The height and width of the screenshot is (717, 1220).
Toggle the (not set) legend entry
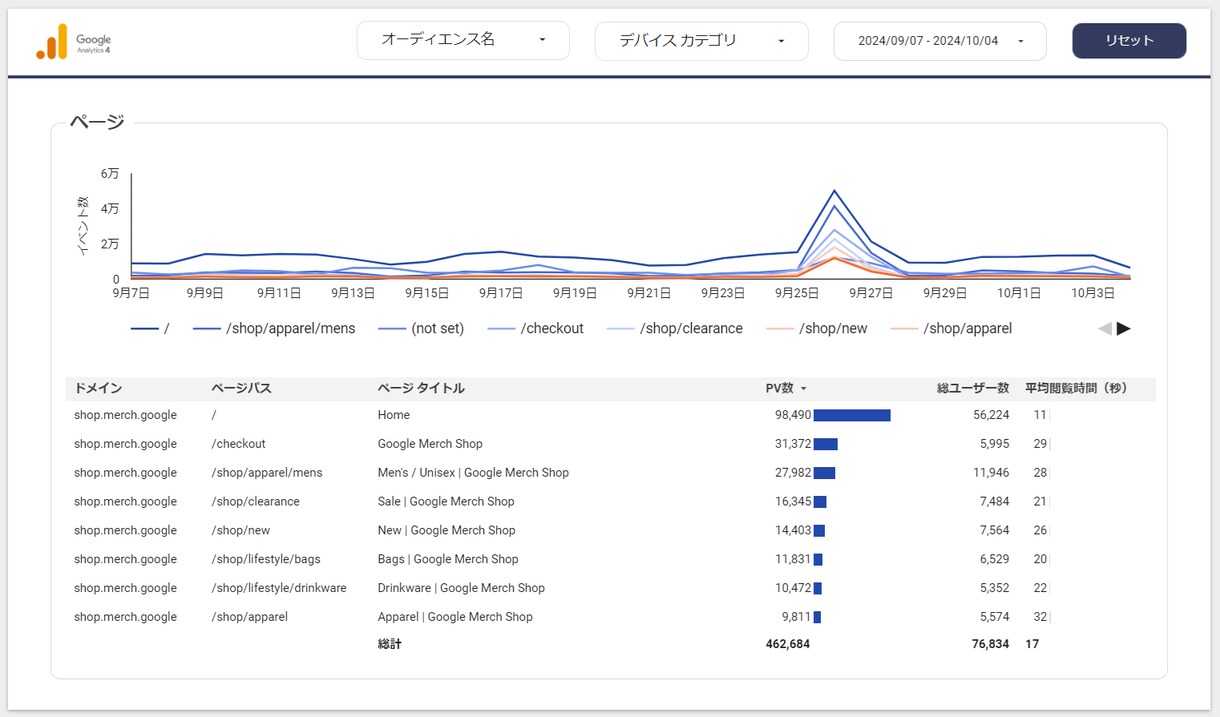pos(421,328)
